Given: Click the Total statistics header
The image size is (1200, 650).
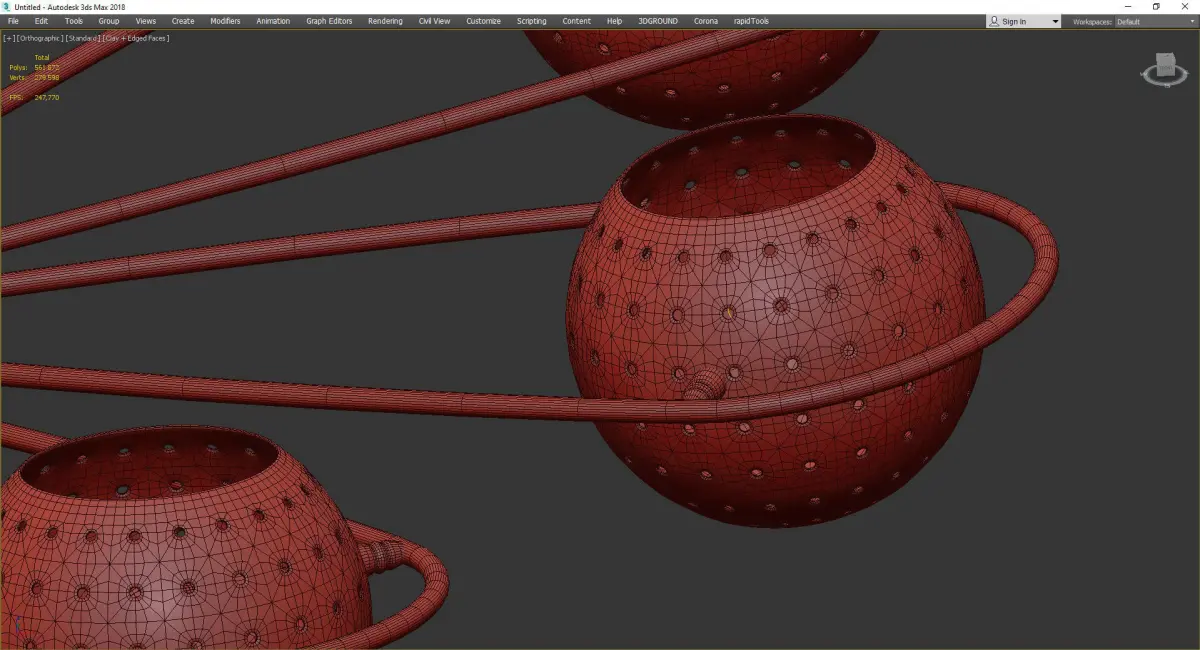Looking at the screenshot, I should point(42,58).
